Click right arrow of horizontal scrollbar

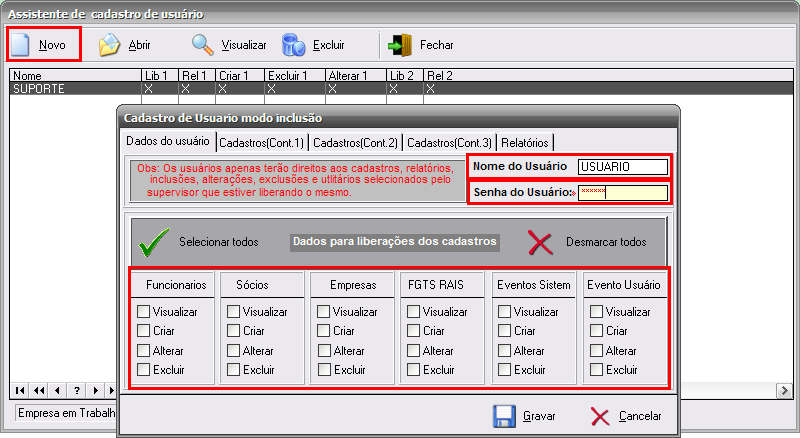(784, 391)
